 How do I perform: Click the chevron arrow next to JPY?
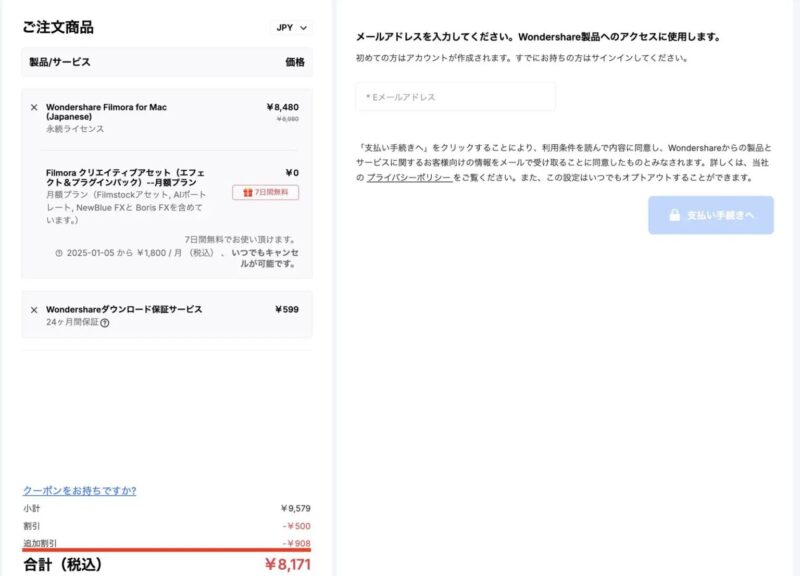(x=303, y=28)
